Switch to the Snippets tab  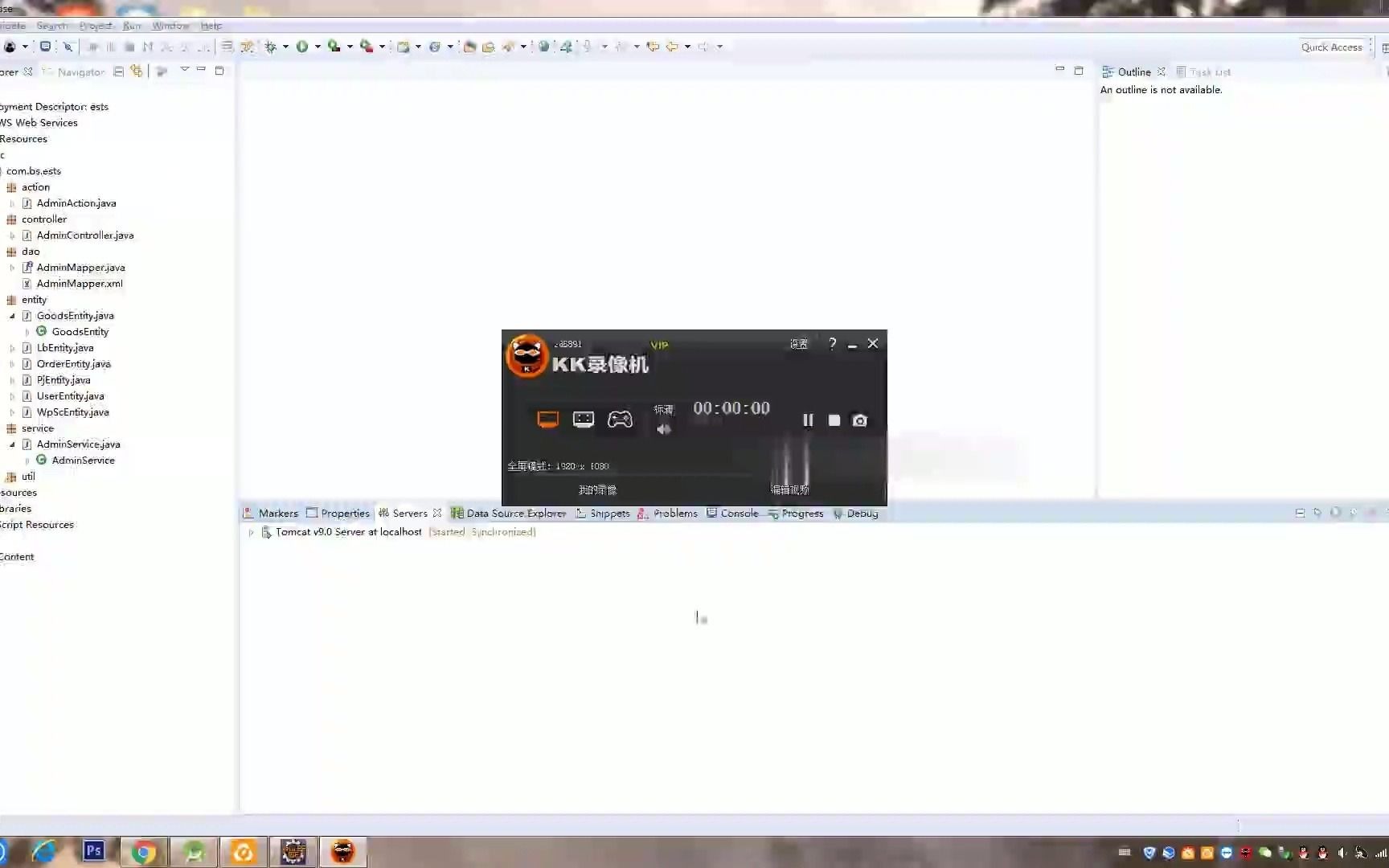click(603, 514)
